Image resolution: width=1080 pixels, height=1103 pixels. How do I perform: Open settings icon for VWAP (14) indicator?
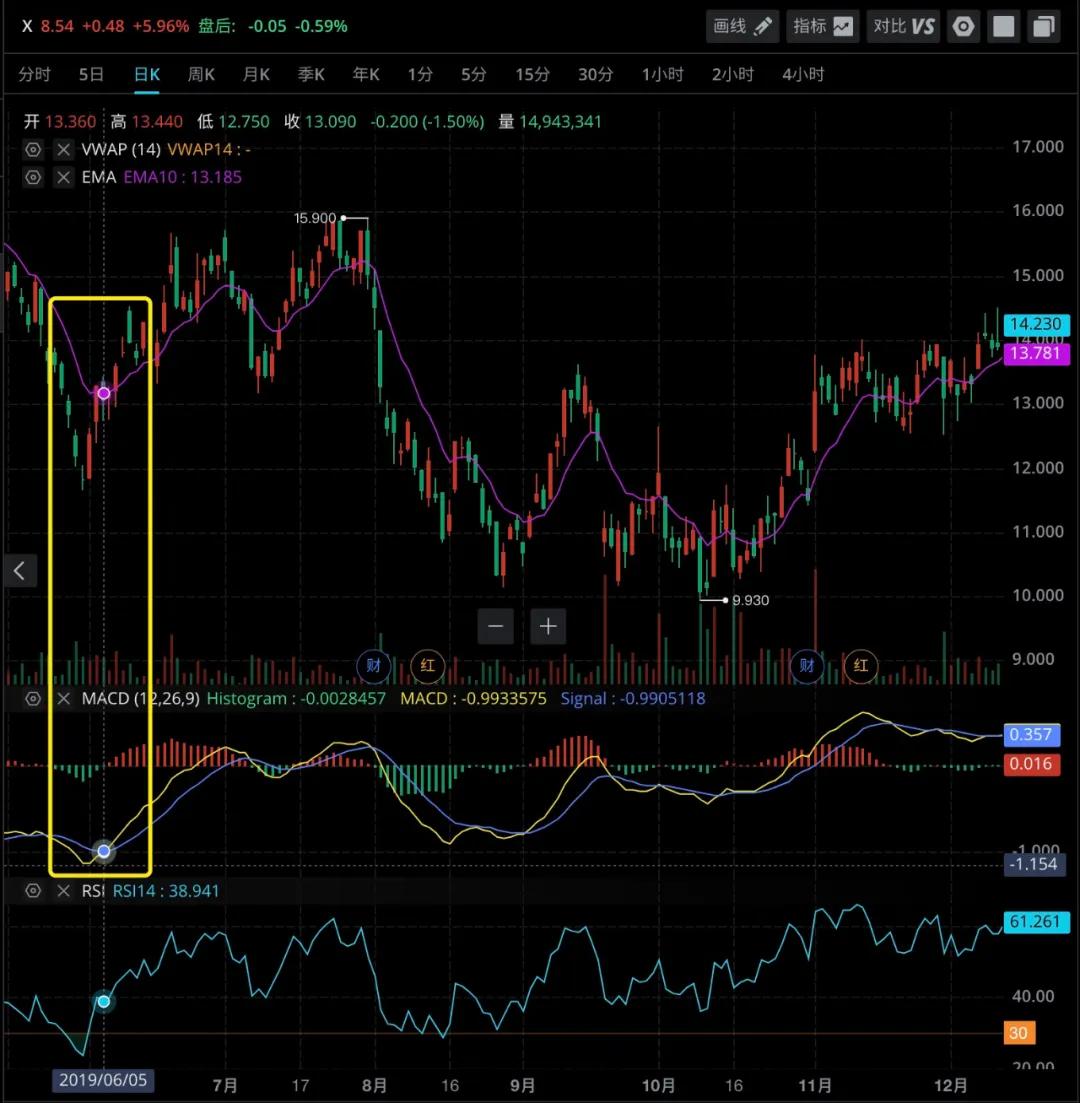[33, 149]
